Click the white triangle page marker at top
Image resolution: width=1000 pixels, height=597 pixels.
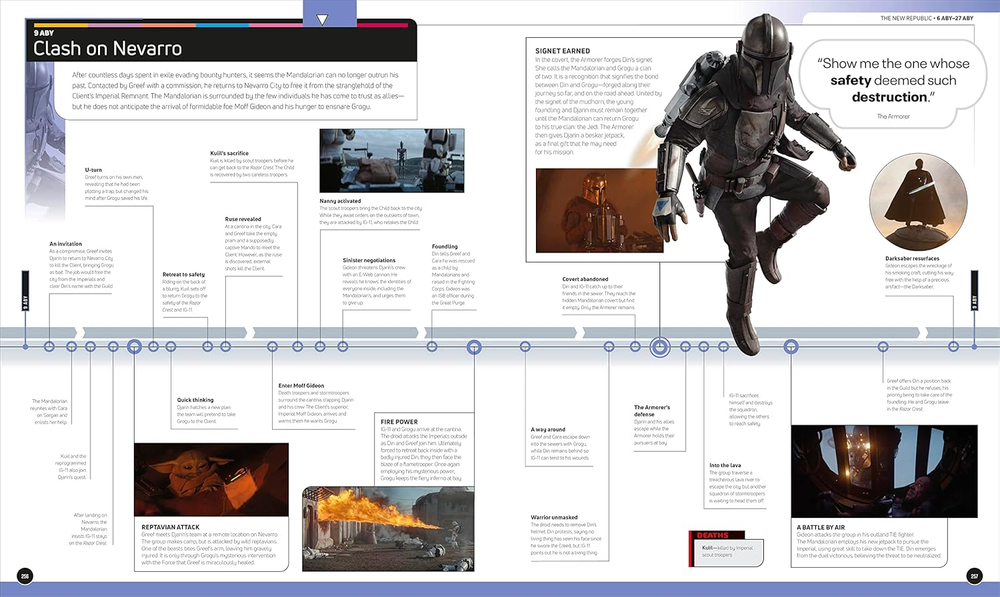point(322,18)
